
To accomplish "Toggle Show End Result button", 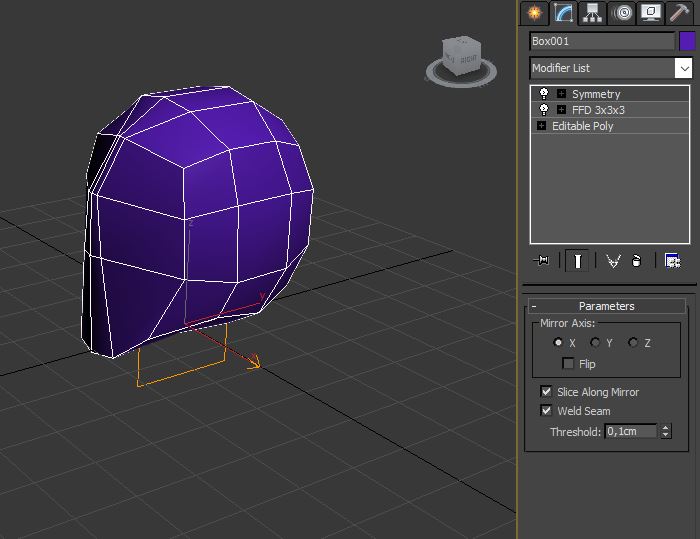I will tap(576, 261).
